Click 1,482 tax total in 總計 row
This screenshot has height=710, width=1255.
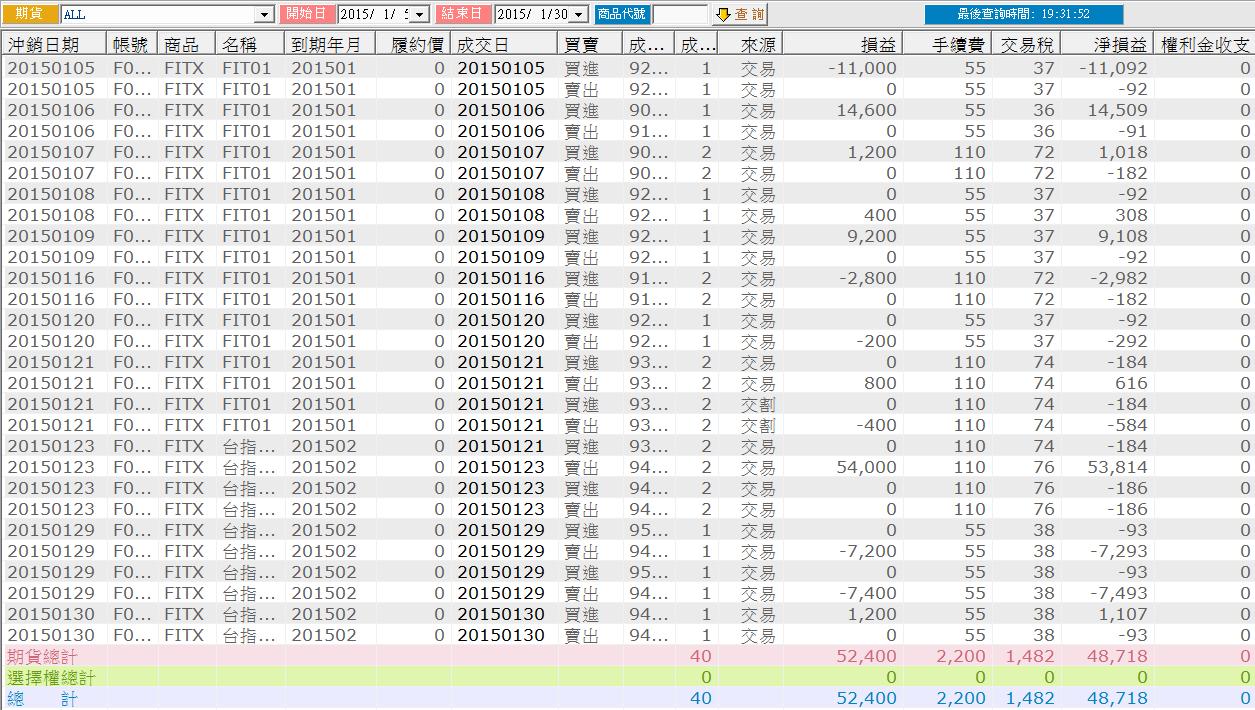point(1030,698)
